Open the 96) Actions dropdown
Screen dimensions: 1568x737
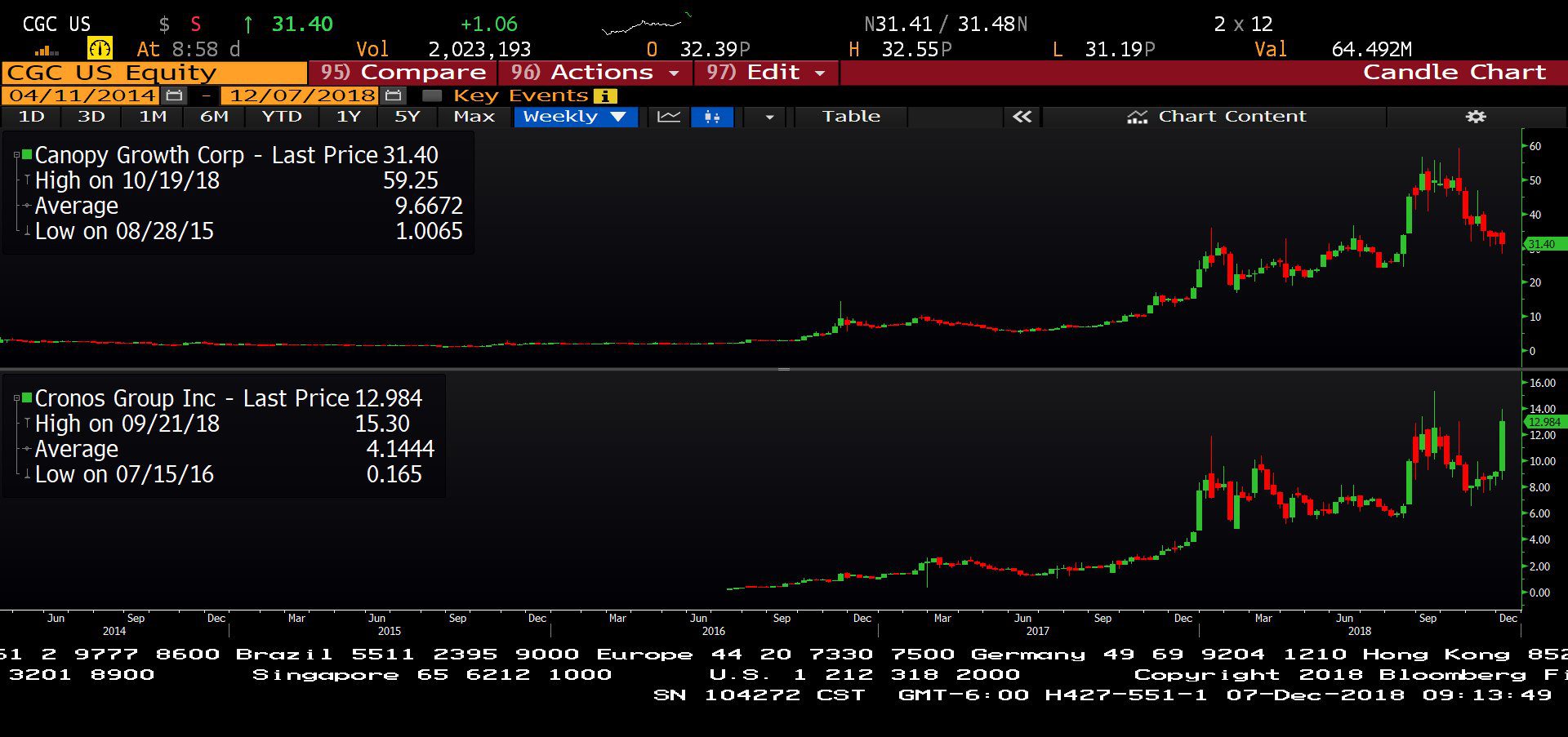pyautogui.click(x=595, y=73)
